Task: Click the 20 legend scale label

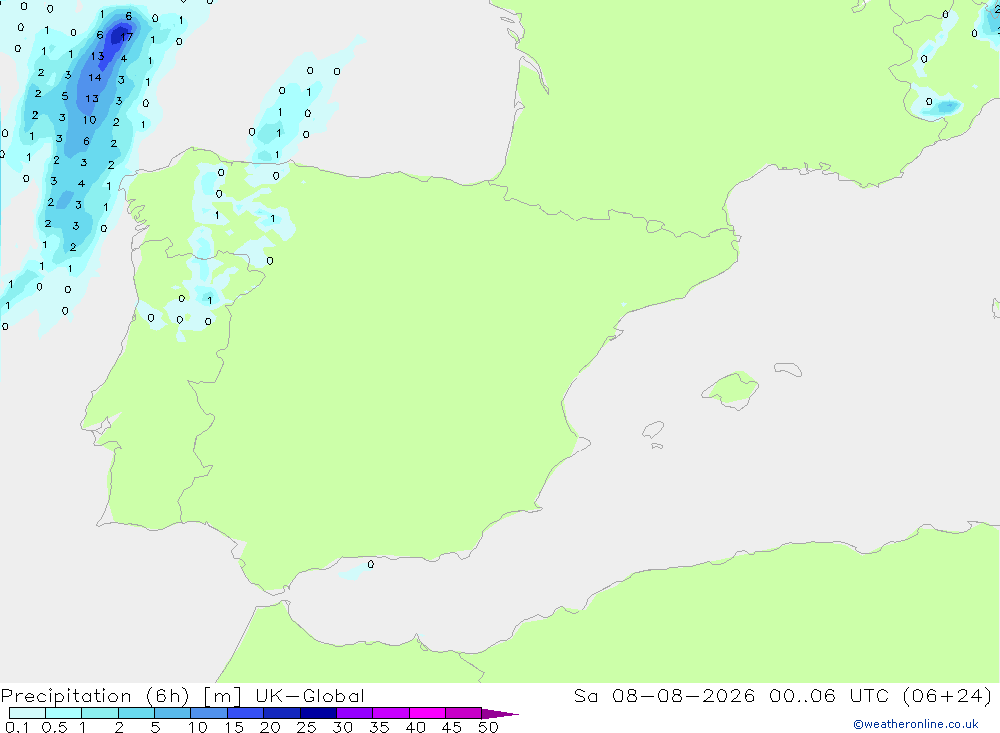Action: [270, 727]
